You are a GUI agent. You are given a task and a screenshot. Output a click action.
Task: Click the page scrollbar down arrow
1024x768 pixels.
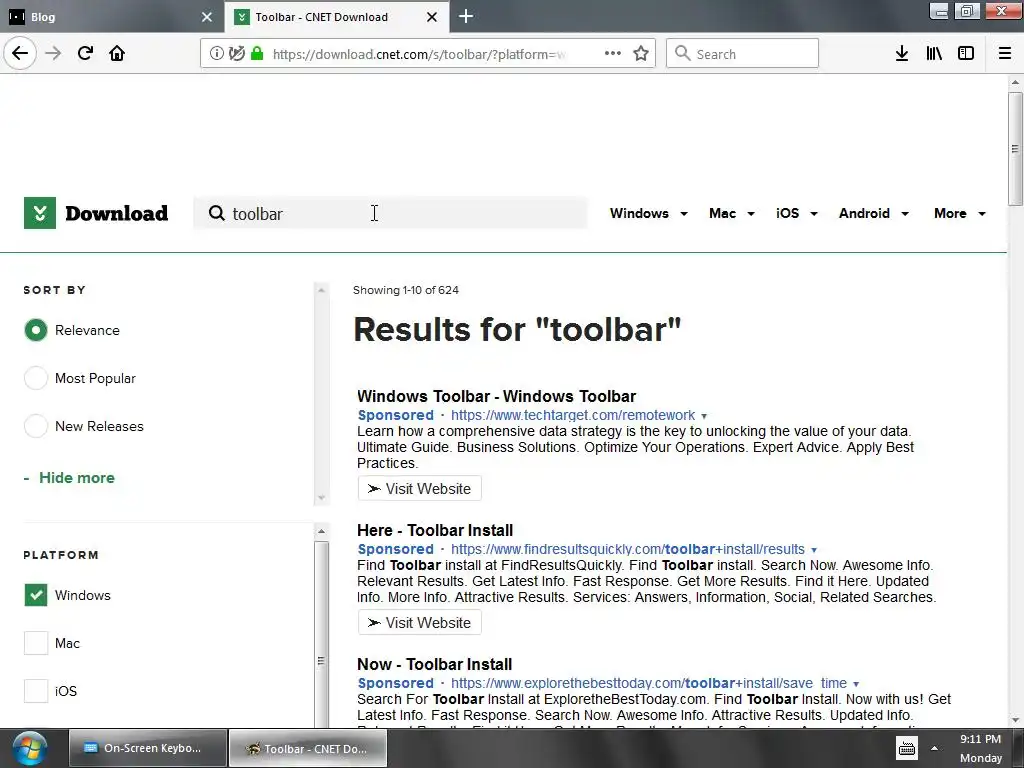(1014, 720)
